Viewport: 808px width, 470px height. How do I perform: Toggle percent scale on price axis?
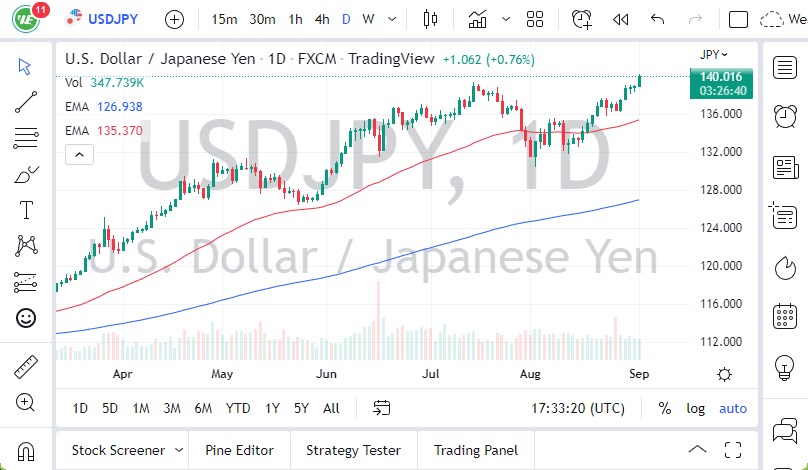(x=665, y=408)
